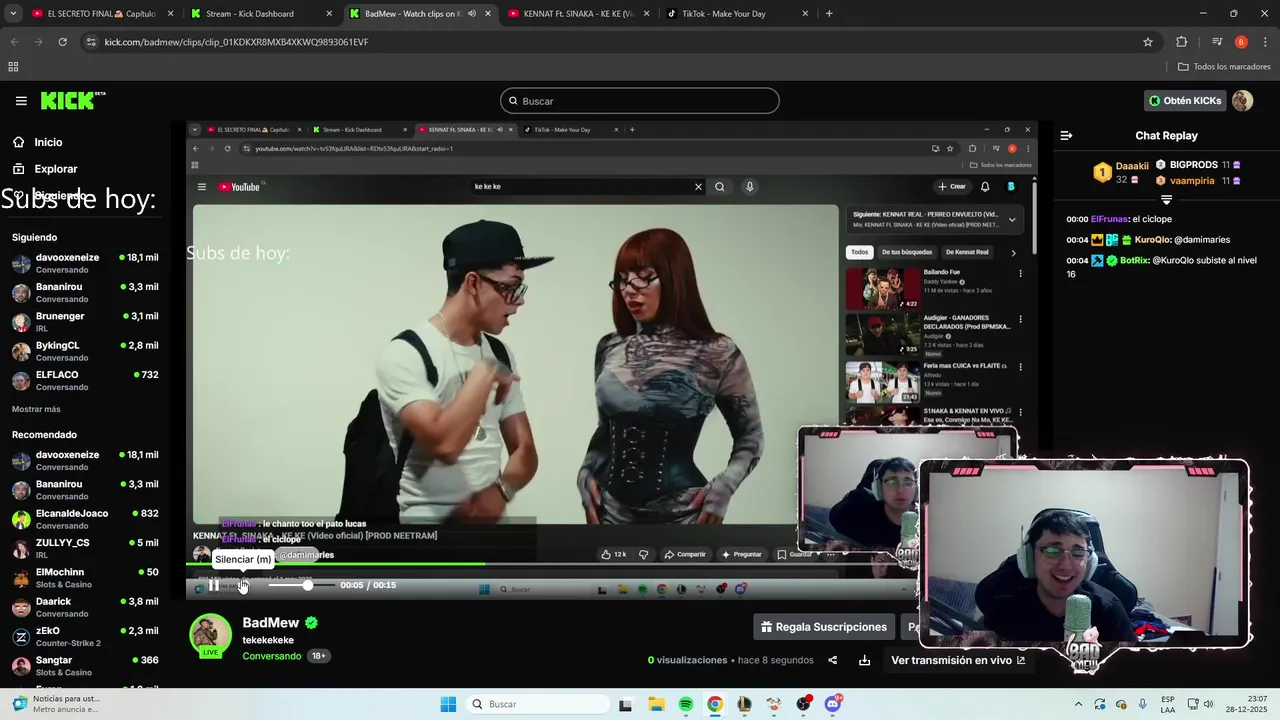Open Windows Start menu

[x=448, y=704]
